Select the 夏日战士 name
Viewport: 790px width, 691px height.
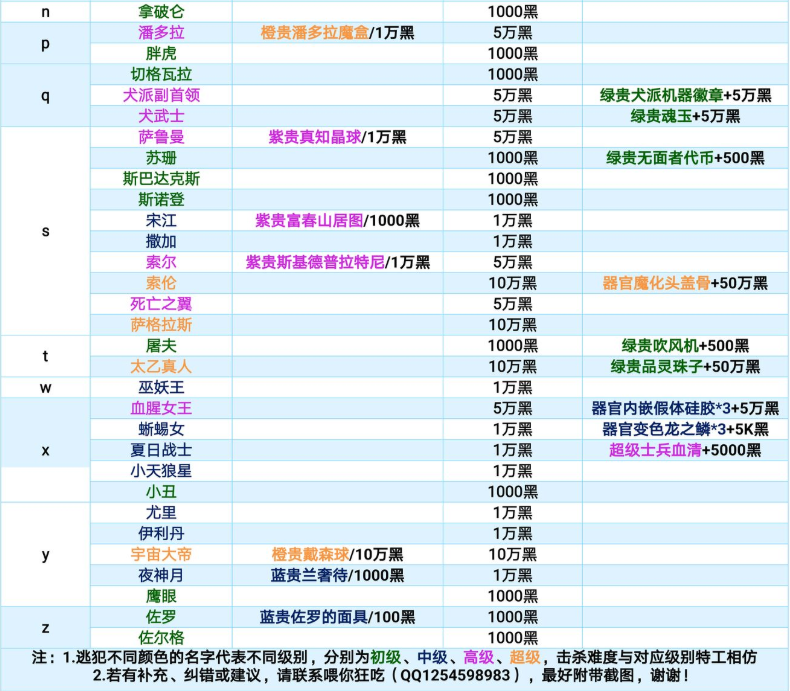(161, 450)
